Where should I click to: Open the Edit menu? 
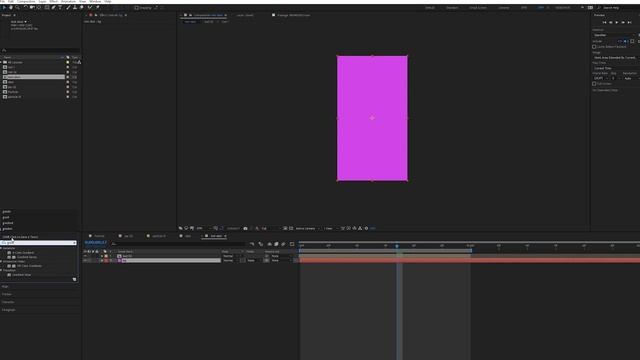click(x=11, y=2)
